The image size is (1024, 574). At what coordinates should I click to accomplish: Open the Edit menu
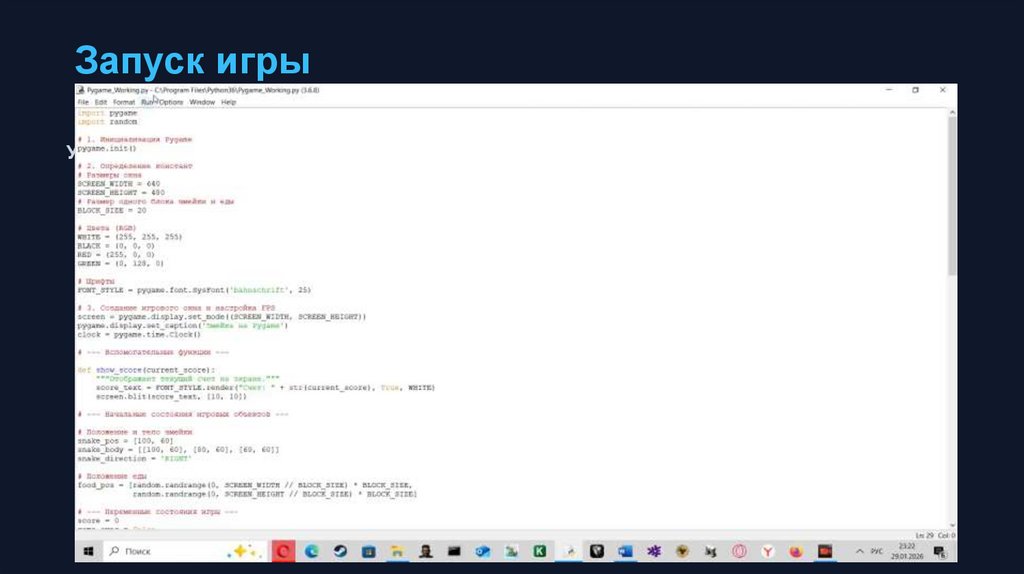click(x=101, y=103)
